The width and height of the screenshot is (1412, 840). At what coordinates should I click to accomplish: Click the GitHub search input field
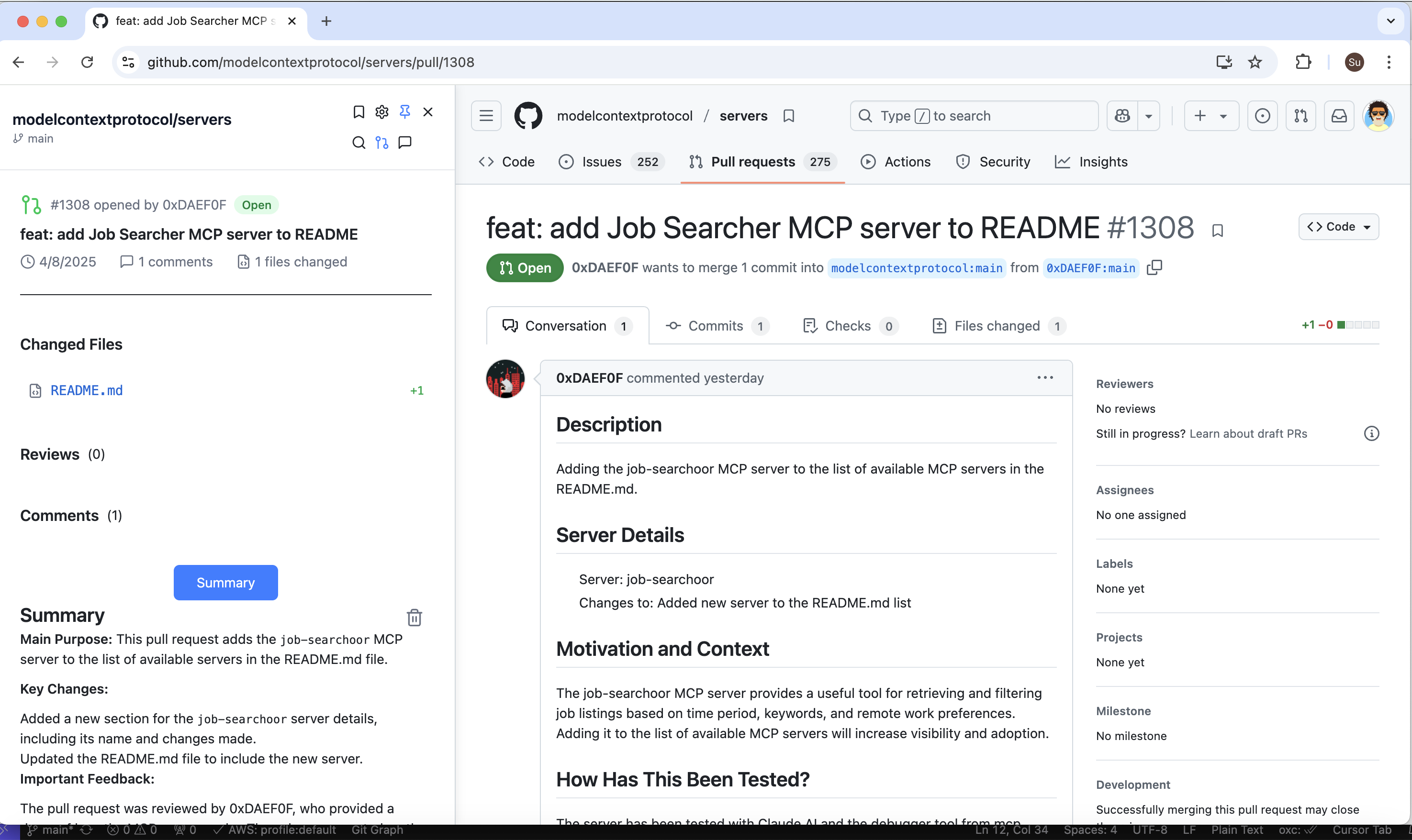point(974,116)
